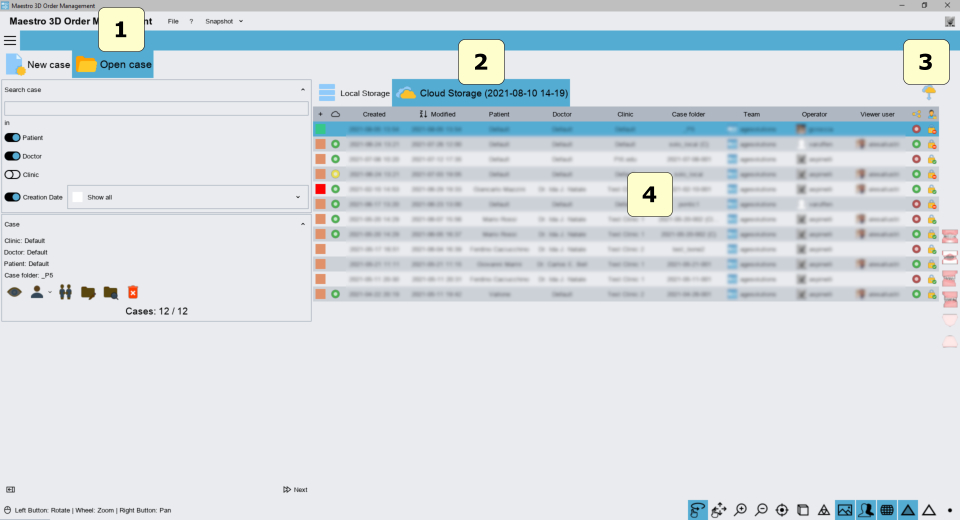The width and height of the screenshot is (960, 520).
Task: Select the Open case tab
Action: click(x=113, y=64)
